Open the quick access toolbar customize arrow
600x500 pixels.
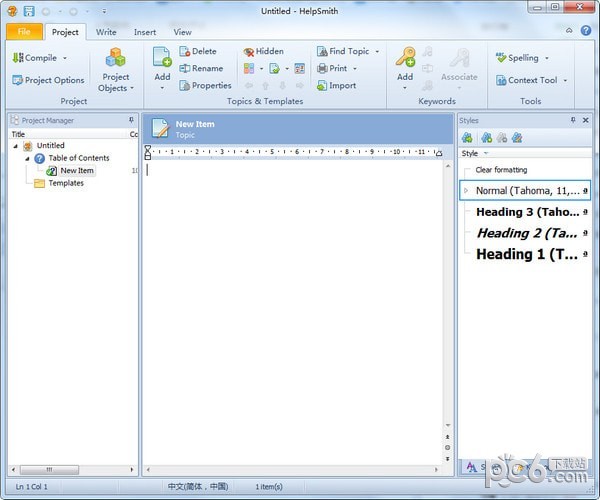click(x=104, y=11)
